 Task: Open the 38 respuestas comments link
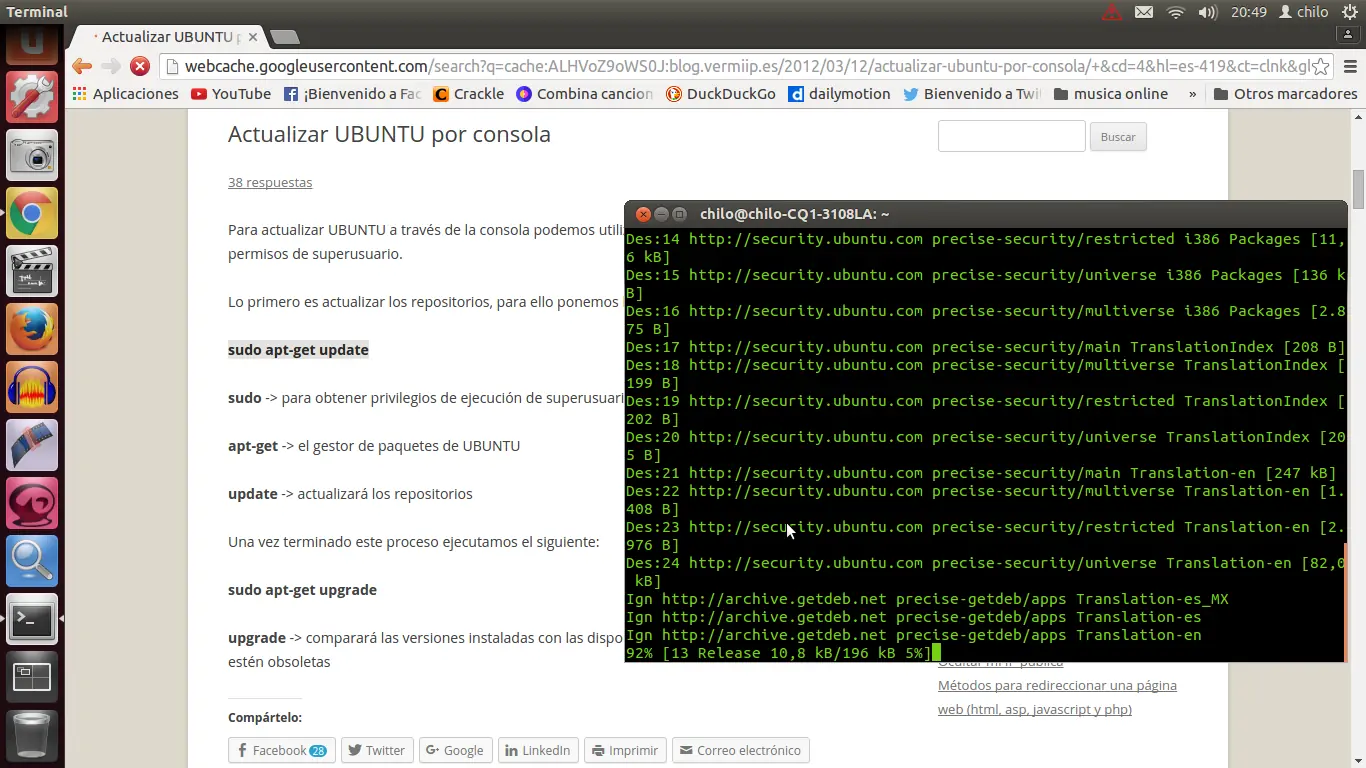click(270, 182)
